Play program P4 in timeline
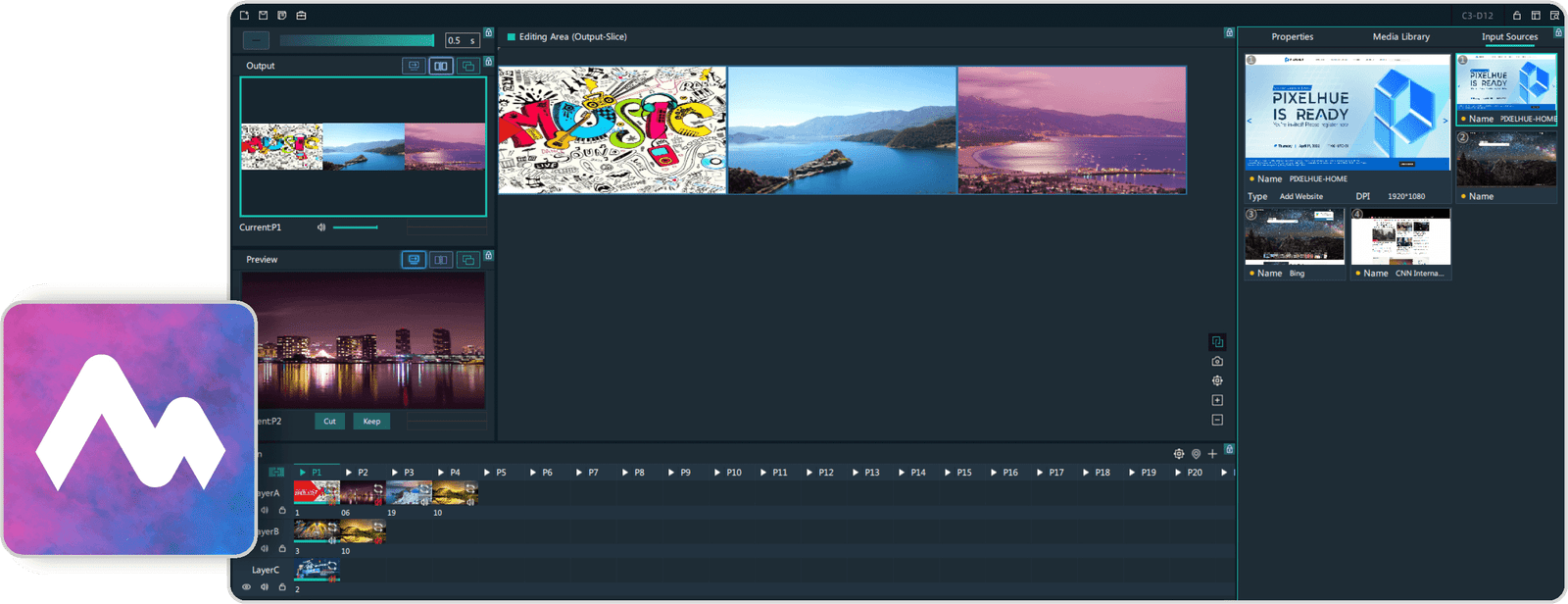This screenshot has width=1568, height=604. (441, 473)
